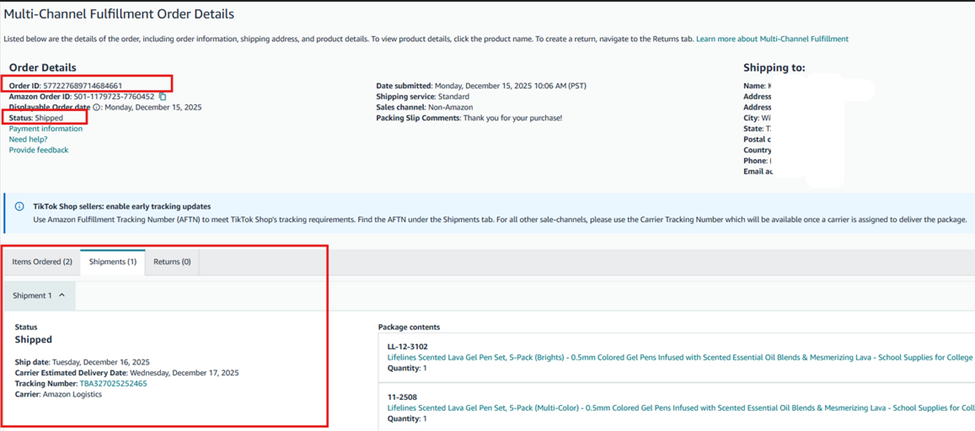Screen dimensions: 975x431
Task: Click the Need help? link
Action: click(x=28, y=140)
